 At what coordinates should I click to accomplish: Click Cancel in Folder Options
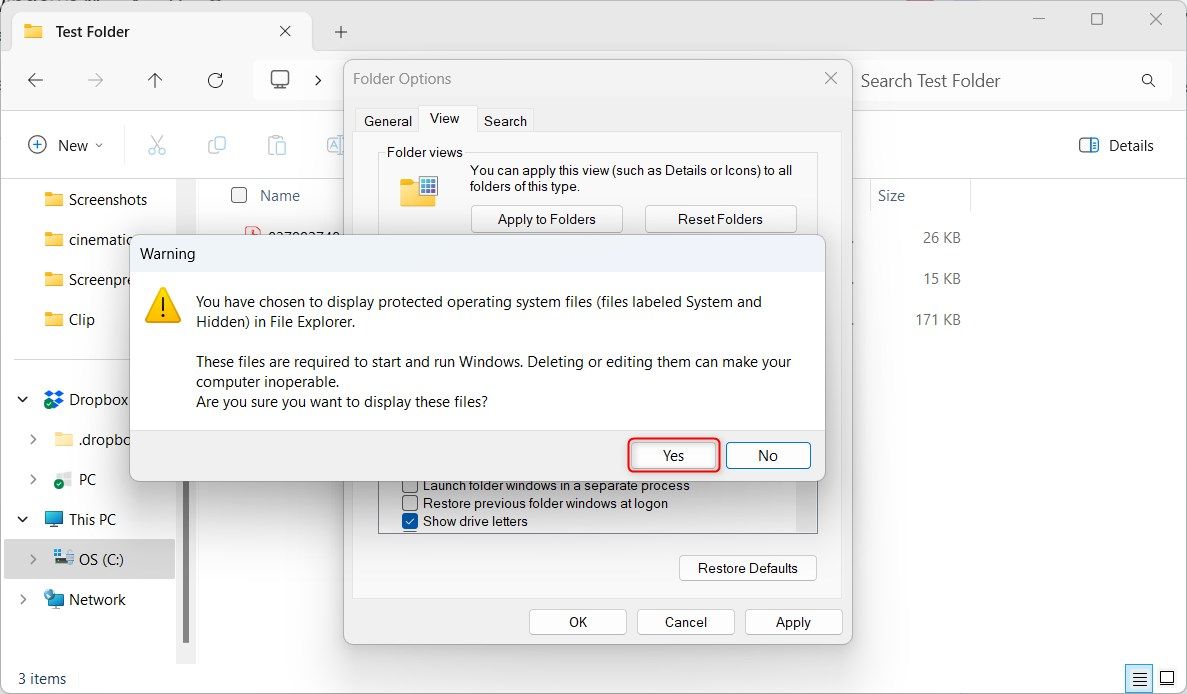[x=685, y=622]
